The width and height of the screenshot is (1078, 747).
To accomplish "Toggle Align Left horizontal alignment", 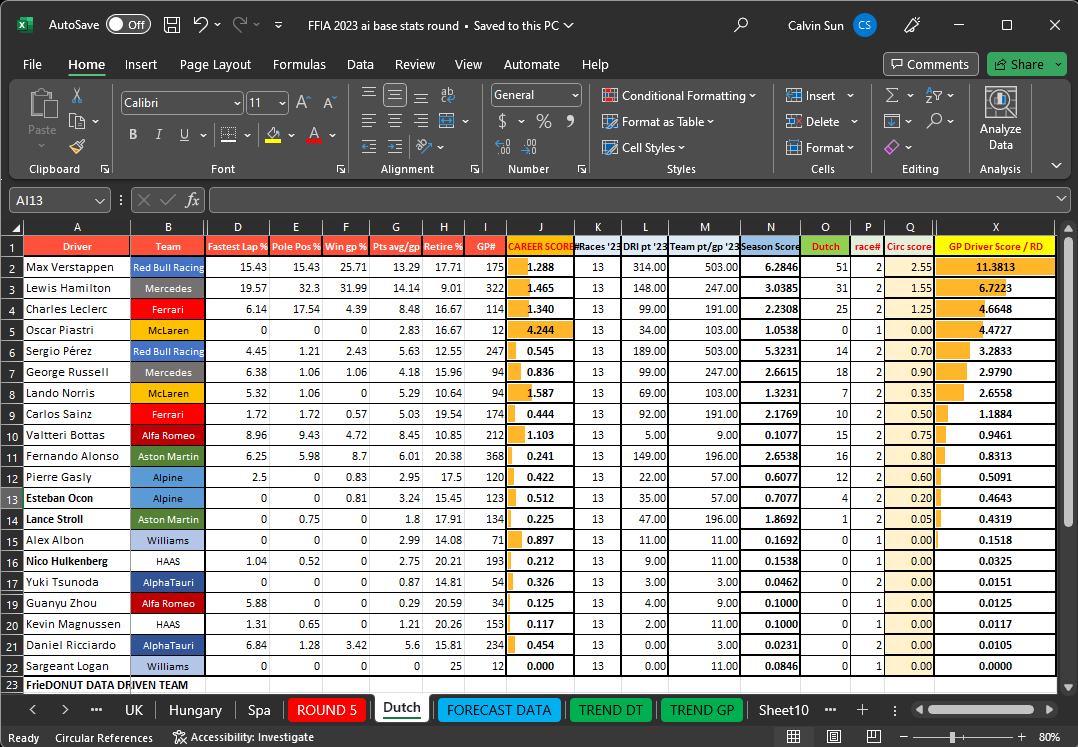I will [x=368, y=121].
